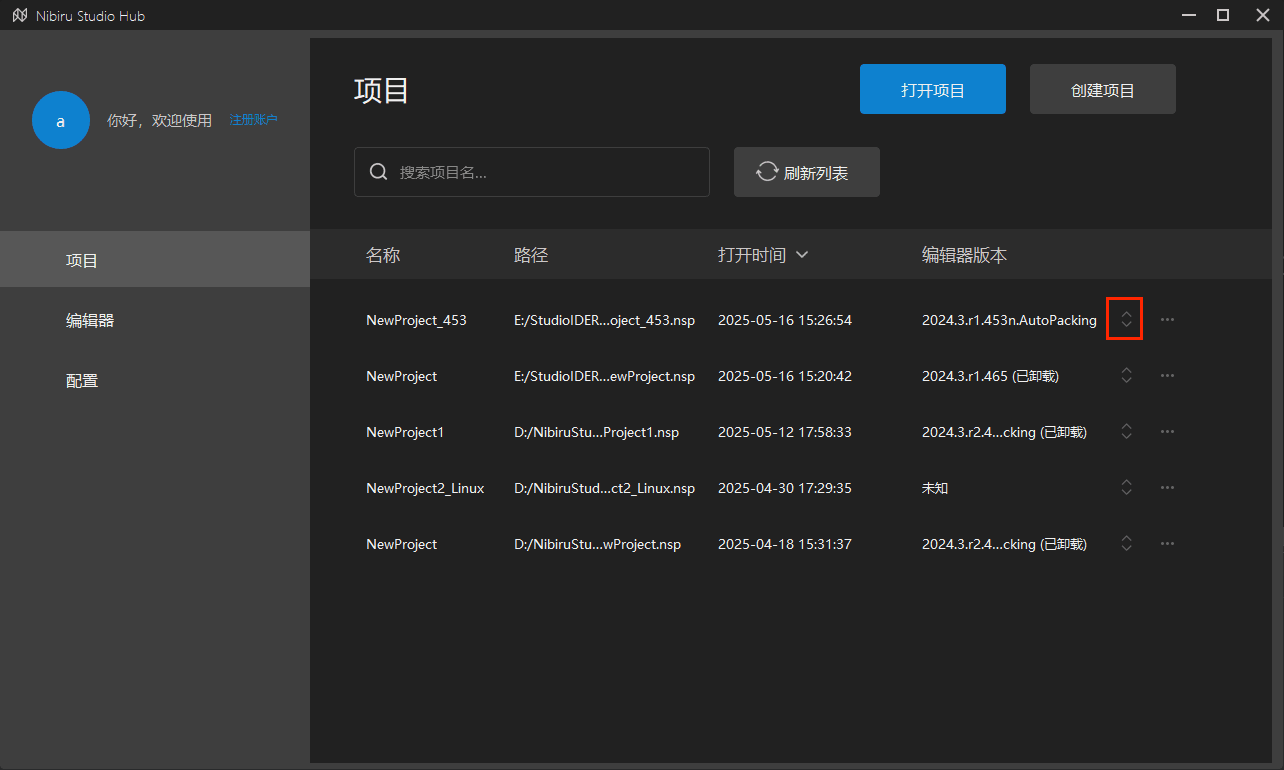Open the 配置 sidebar section
The image size is (1284, 770).
click(82, 381)
